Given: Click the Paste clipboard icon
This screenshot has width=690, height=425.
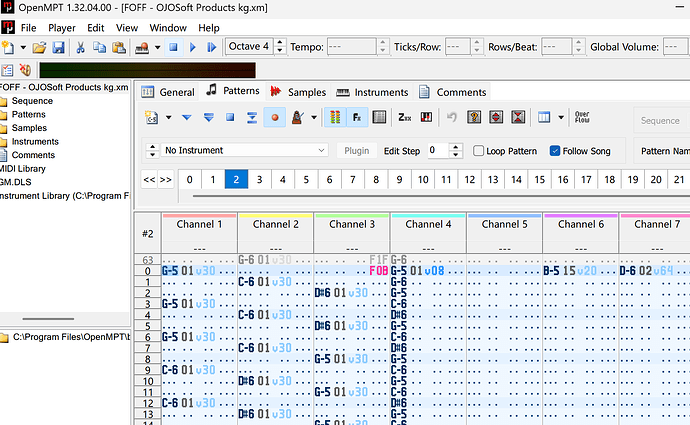Looking at the screenshot, I should [x=119, y=47].
